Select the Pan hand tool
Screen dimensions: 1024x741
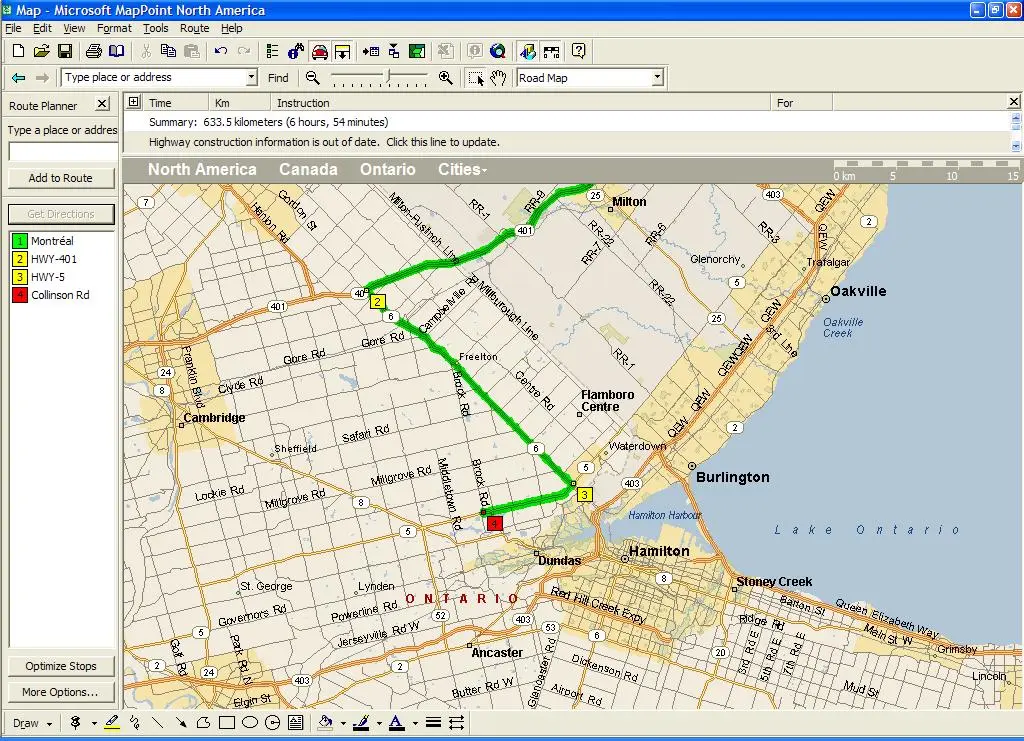point(498,78)
